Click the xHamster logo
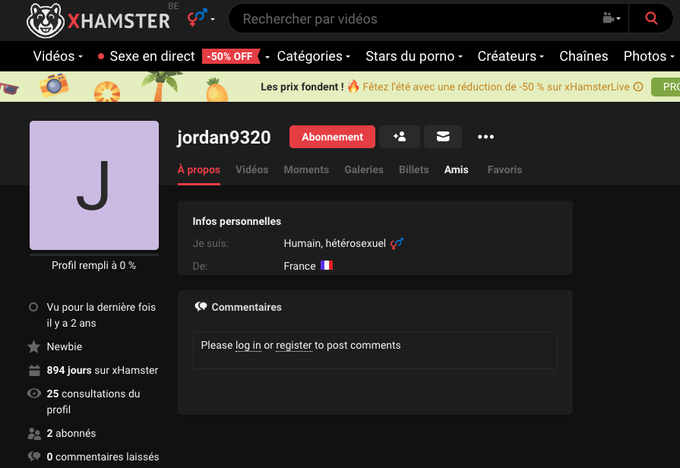The width and height of the screenshot is (680, 468). [x=98, y=20]
